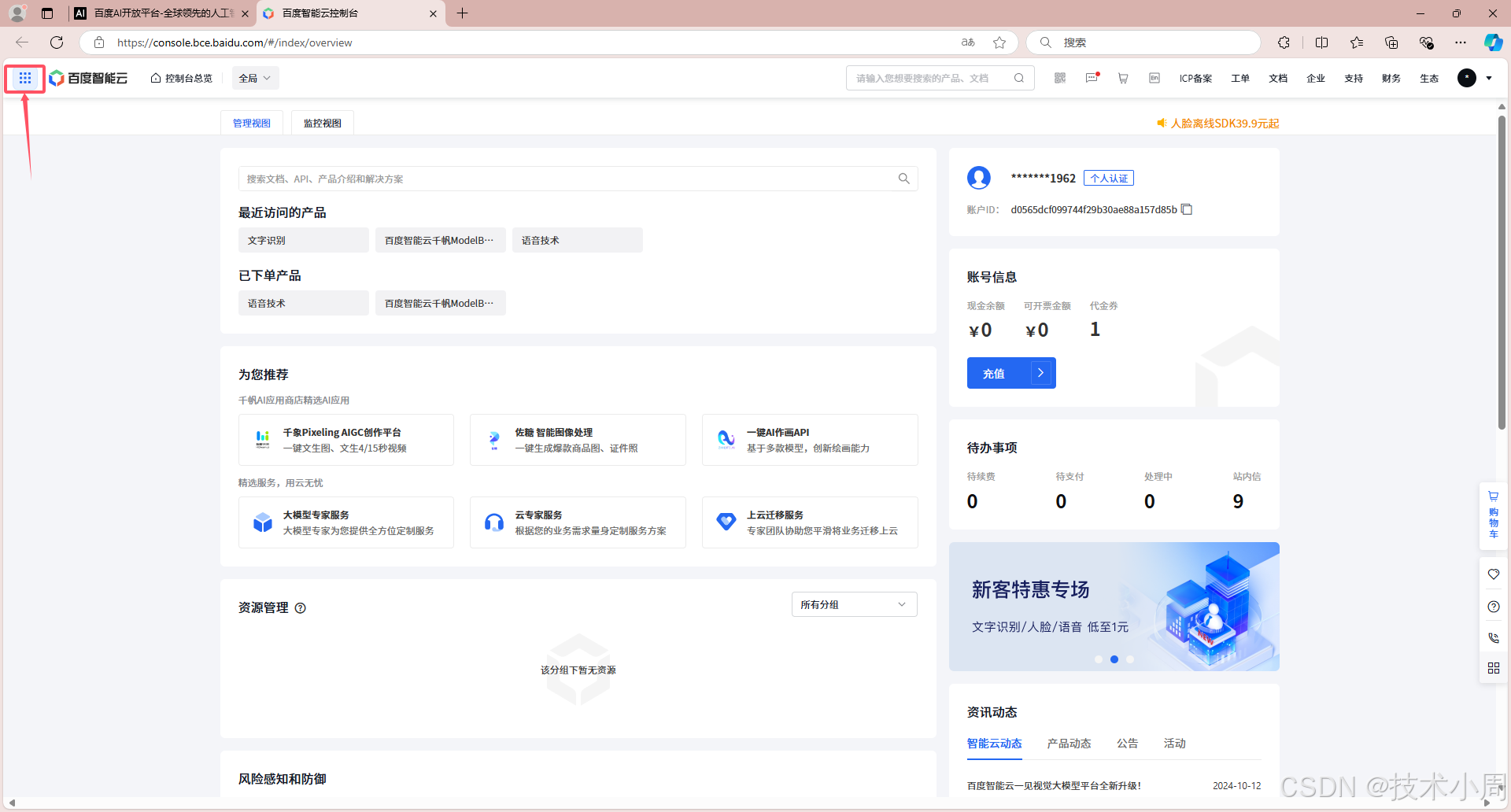Click the 个人认证 badge

pos(1109,179)
